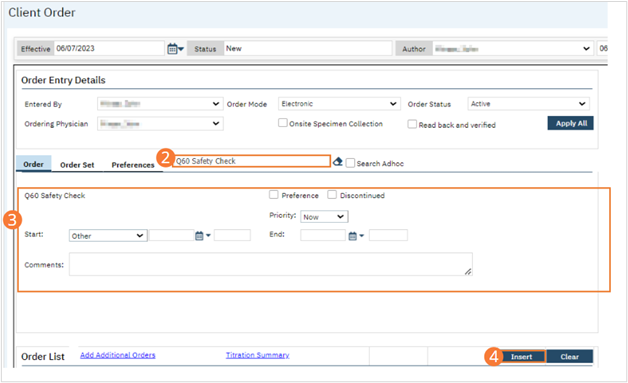Click the Apply All button
This screenshot has height=383, width=628.
point(571,123)
